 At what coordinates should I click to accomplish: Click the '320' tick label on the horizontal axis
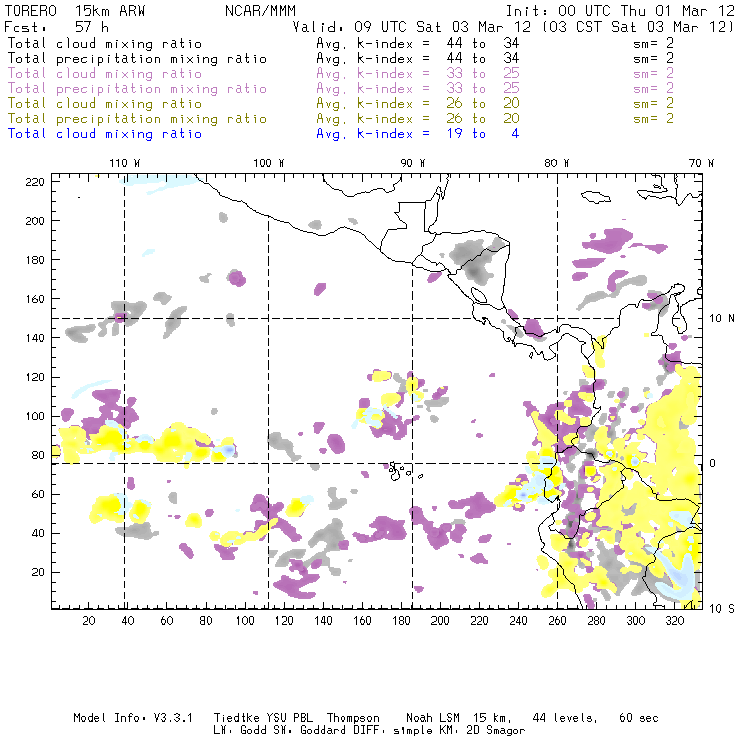coord(674,621)
